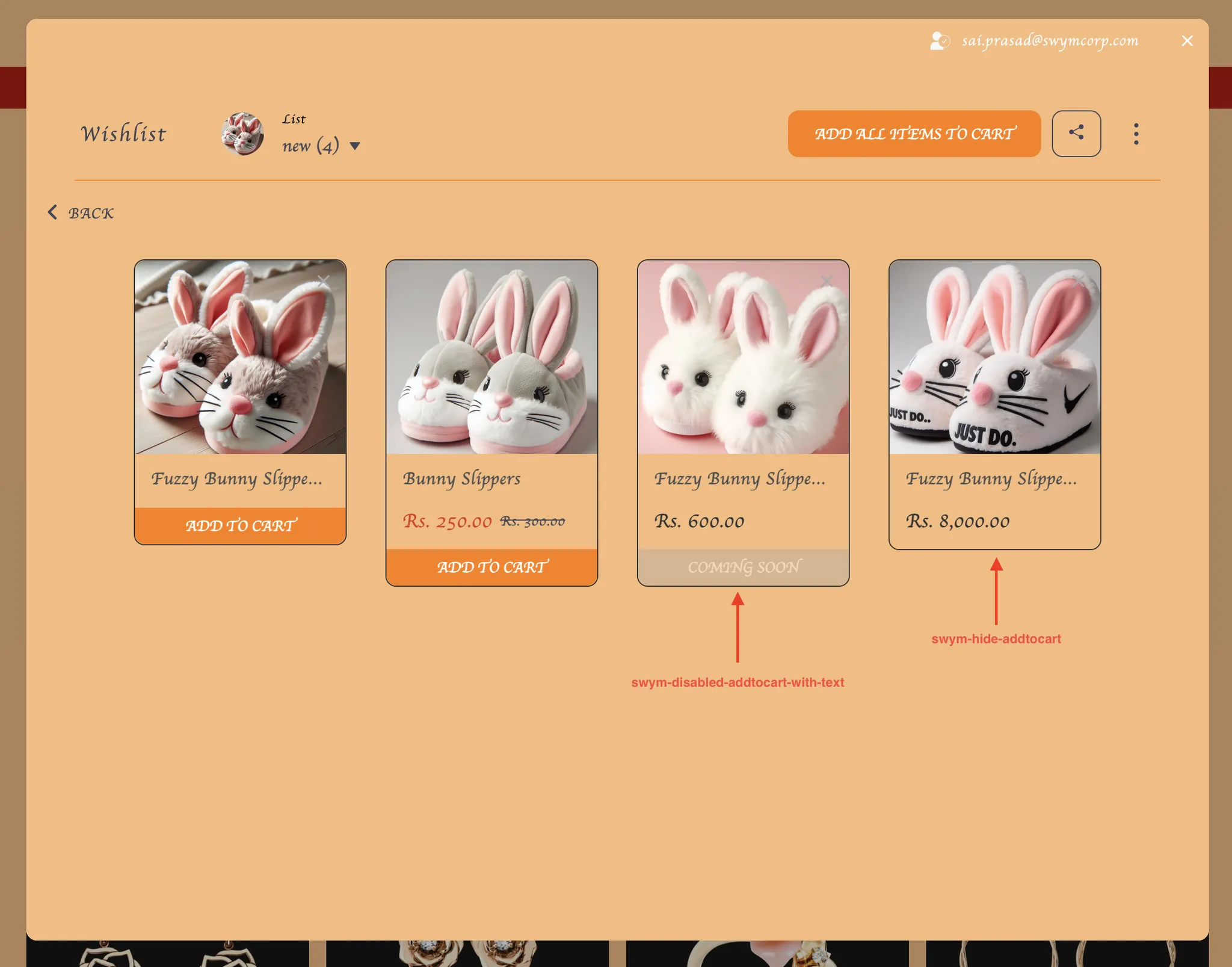Open the Bunny Slippers product title
Image resolution: width=1232 pixels, height=967 pixels.
461,479
